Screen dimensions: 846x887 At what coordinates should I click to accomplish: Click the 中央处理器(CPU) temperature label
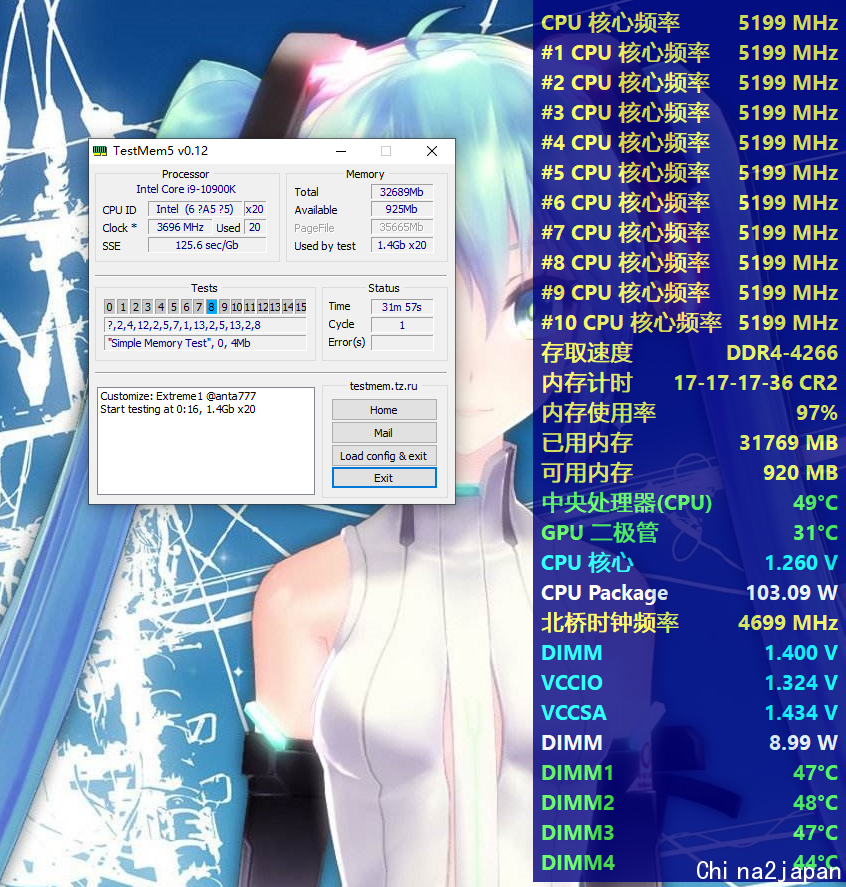point(627,503)
